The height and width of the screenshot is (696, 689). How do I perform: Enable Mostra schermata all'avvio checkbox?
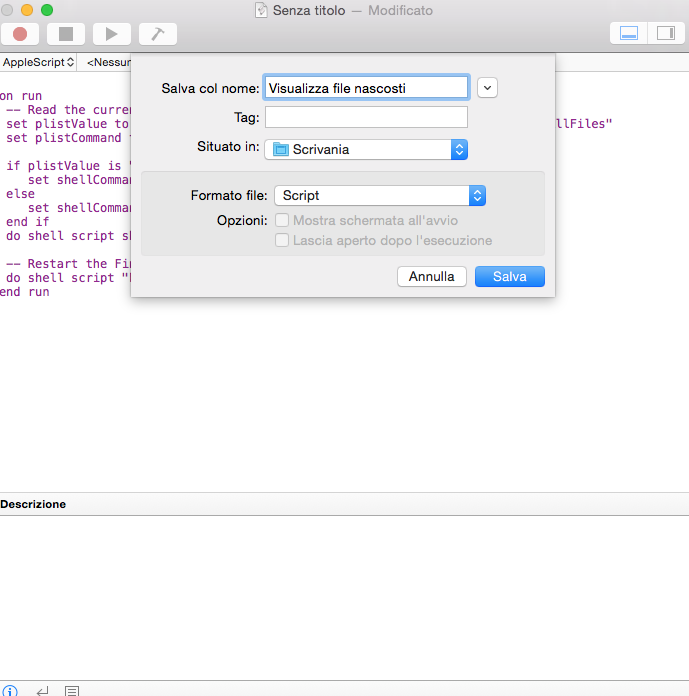(x=282, y=220)
